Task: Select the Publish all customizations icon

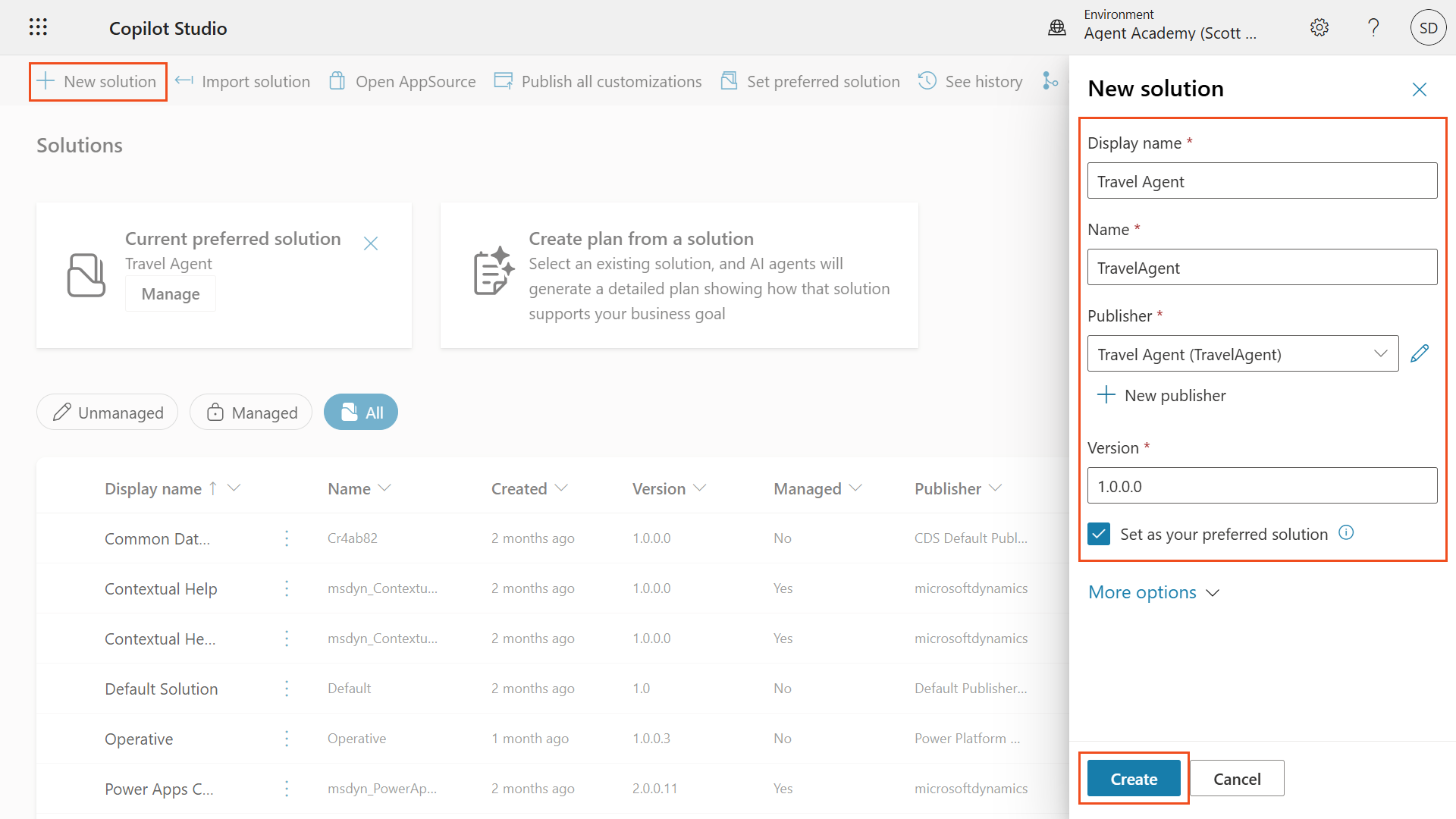Action: pyautogui.click(x=503, y=80)
